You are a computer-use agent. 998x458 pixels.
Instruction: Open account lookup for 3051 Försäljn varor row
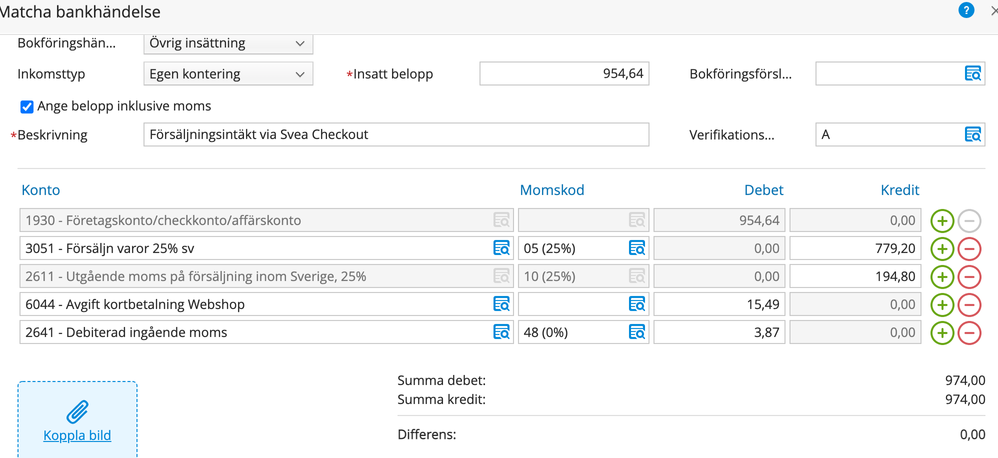click(502, 248)
